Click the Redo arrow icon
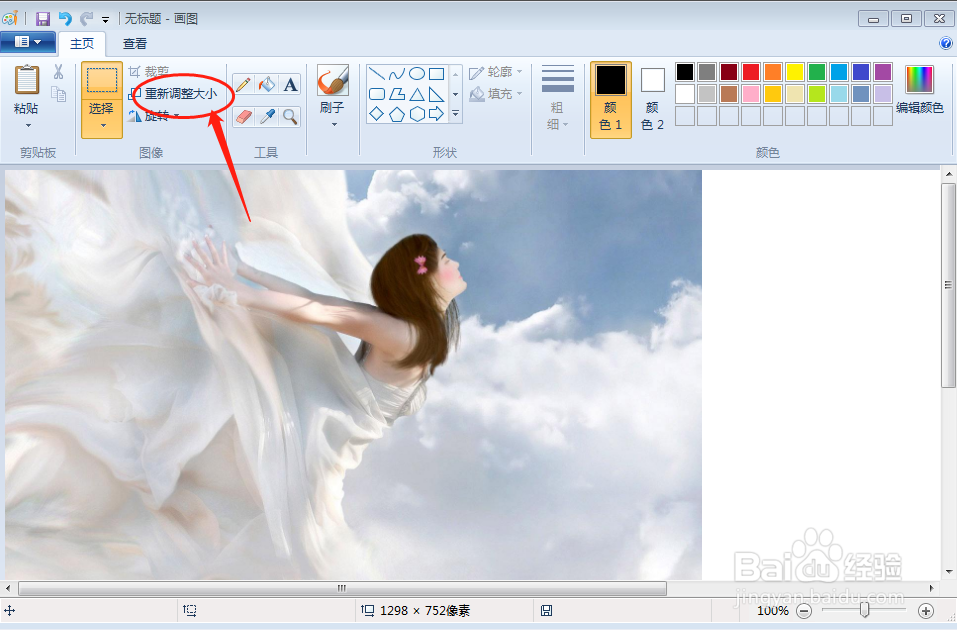Image resolution: width=957 pixels, height=630 pixels. coord(86,19)
